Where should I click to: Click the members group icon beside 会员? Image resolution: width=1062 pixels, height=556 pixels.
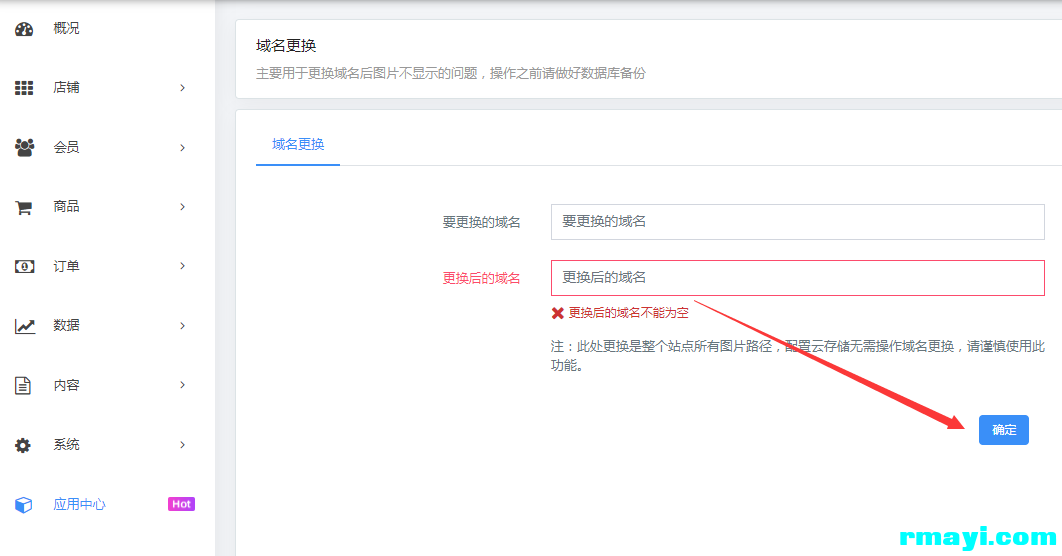pos(24,147)
